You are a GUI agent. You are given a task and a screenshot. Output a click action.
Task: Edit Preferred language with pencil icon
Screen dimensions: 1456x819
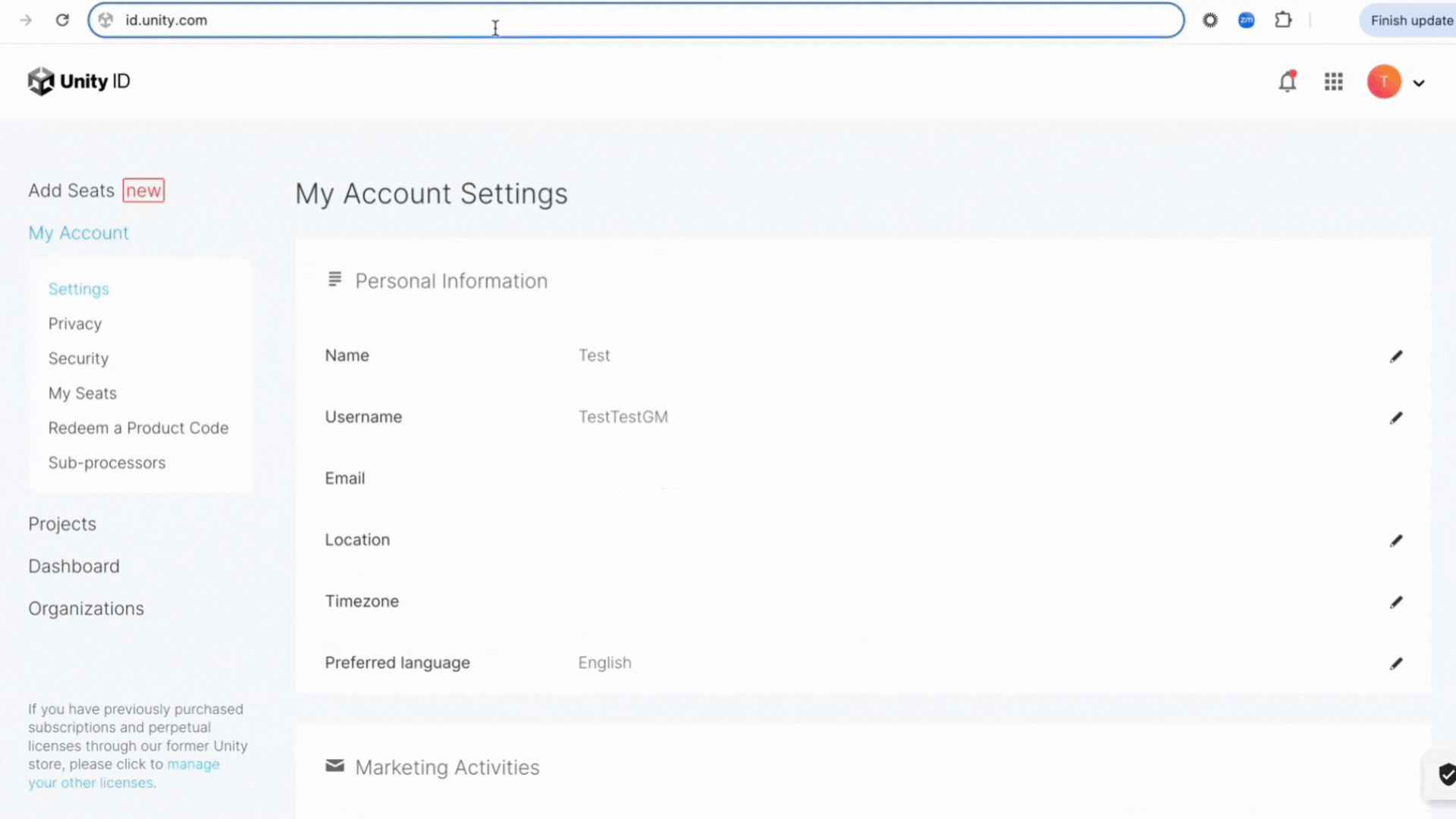coord(1396,664)
